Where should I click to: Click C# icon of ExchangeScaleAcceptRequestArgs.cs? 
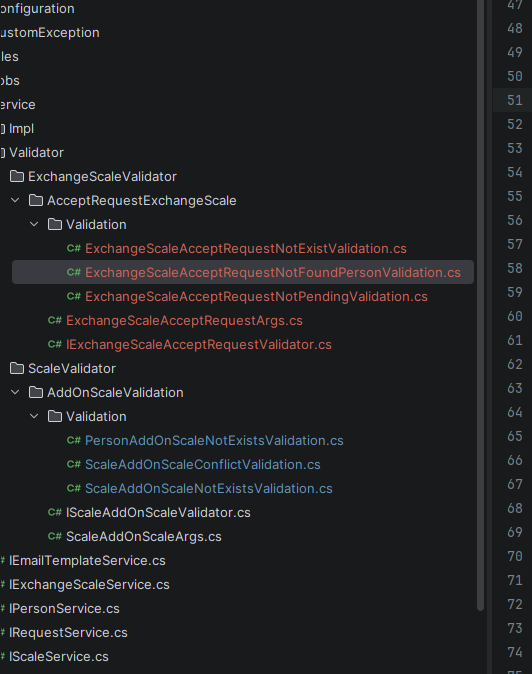coord(55,320)
